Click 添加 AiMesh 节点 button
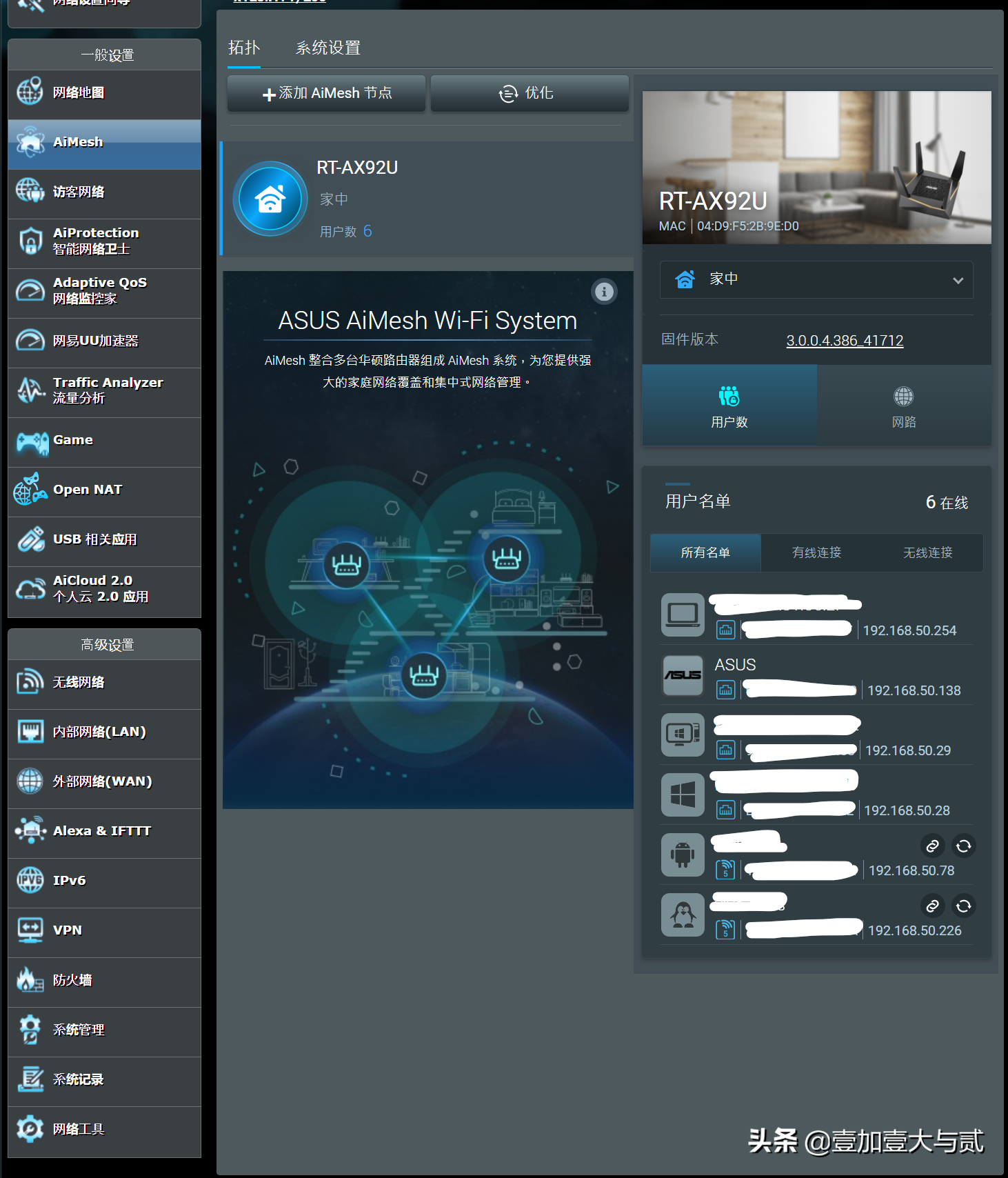This screenshot has width=1008, height=1178. coord(326,93)
